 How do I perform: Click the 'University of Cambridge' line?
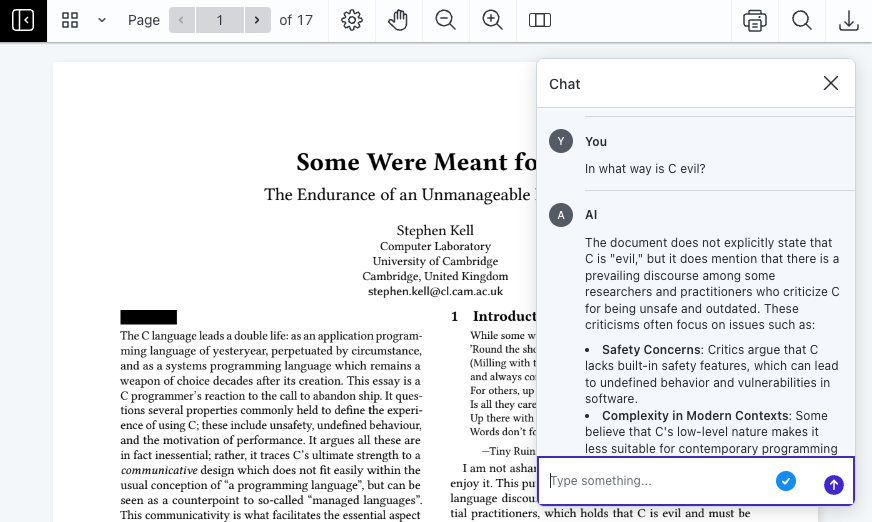pos(435,261)
